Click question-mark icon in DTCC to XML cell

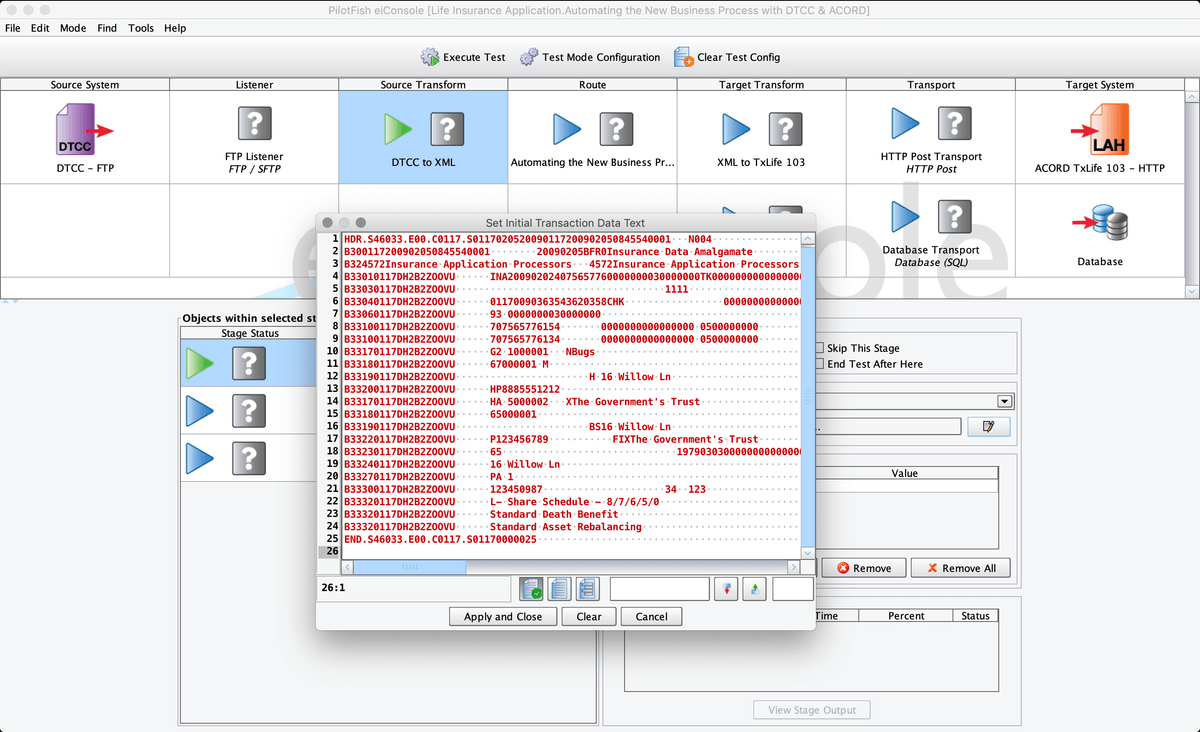(x=447, y=129)
